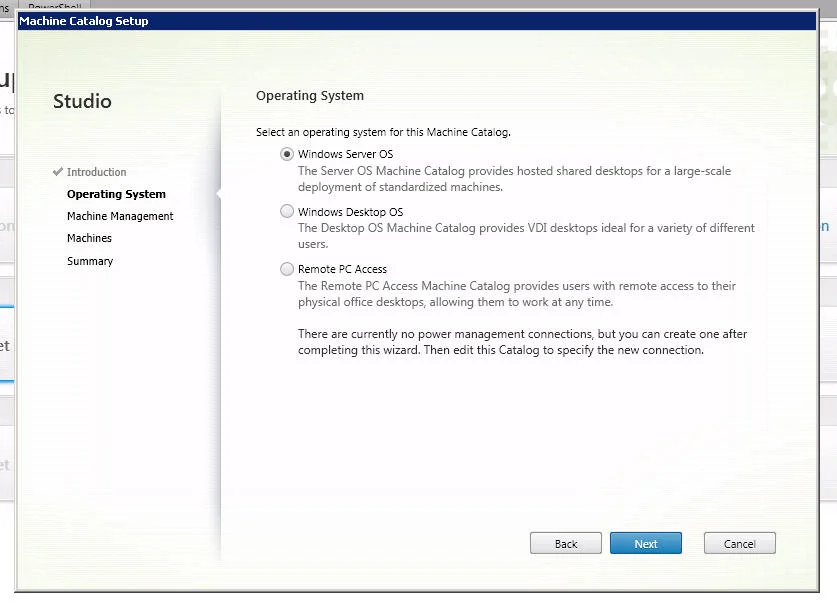Choose the Windows Desktop OS option
The image size is (837, 609).
click(287, 211)
